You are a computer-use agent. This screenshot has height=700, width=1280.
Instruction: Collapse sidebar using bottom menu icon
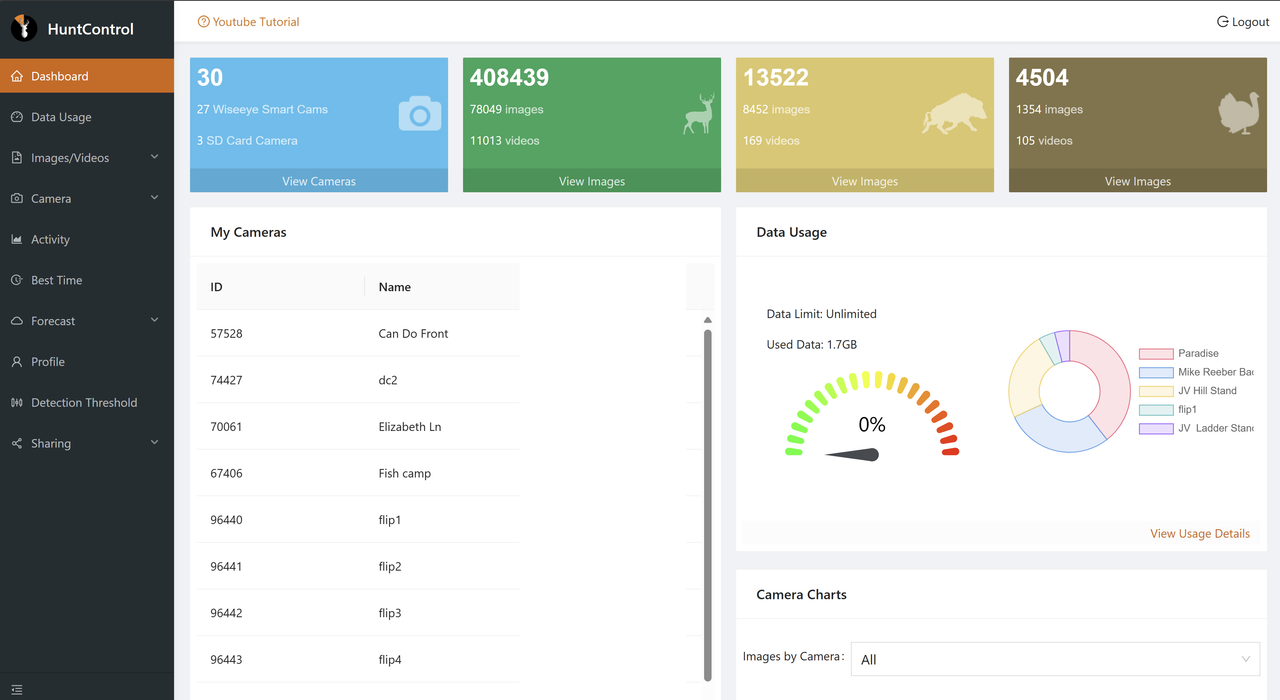[x=17, y=690]
